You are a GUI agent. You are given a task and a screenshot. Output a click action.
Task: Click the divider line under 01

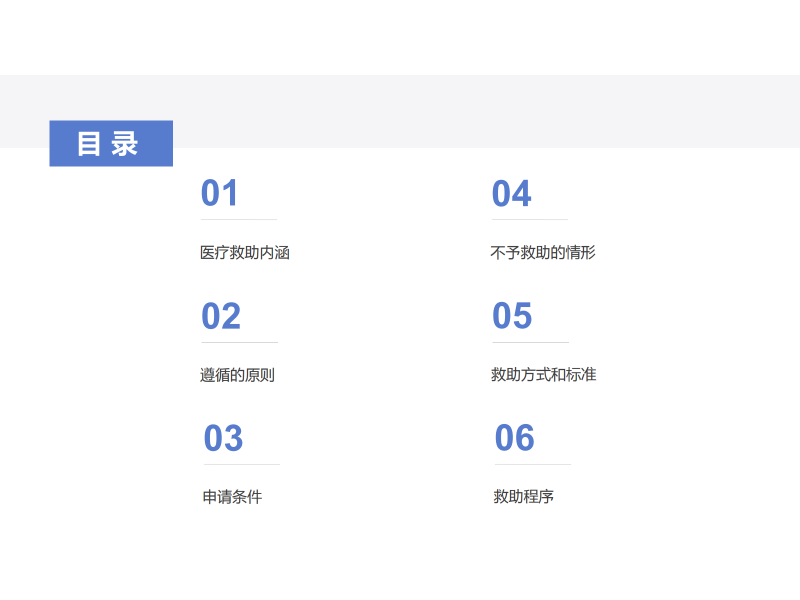click(239, 219)
